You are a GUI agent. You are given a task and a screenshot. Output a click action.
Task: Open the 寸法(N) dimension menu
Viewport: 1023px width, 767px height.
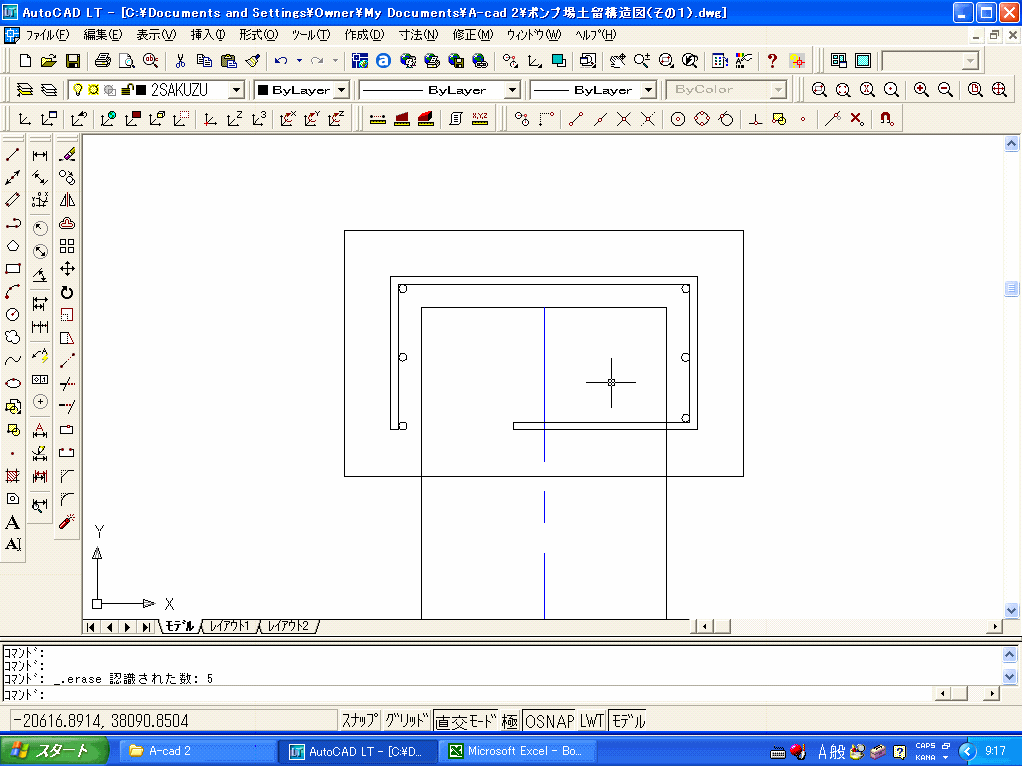[418, 35]
